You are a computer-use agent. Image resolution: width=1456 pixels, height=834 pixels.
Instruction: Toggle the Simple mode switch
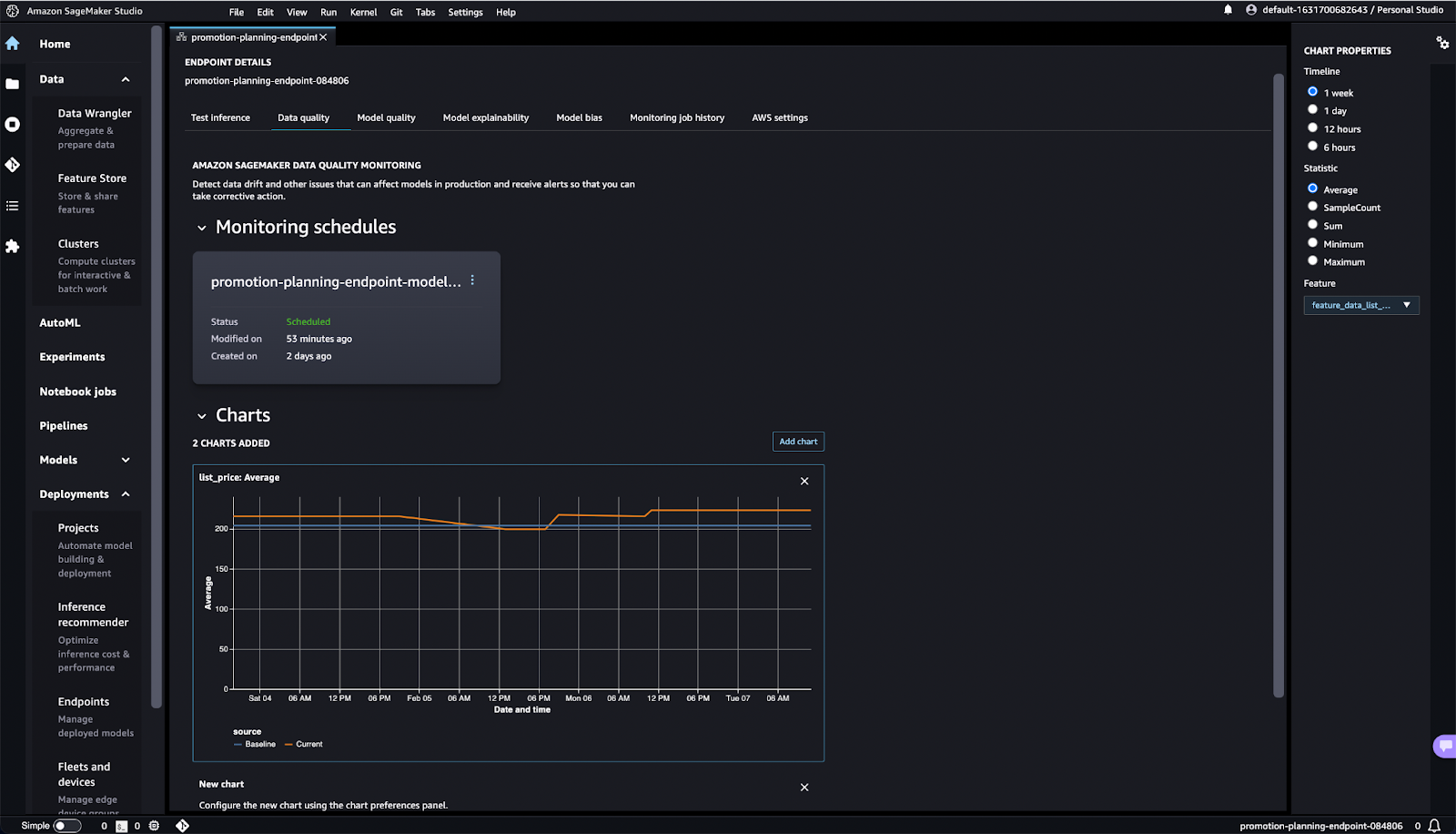tap(66, 826)
